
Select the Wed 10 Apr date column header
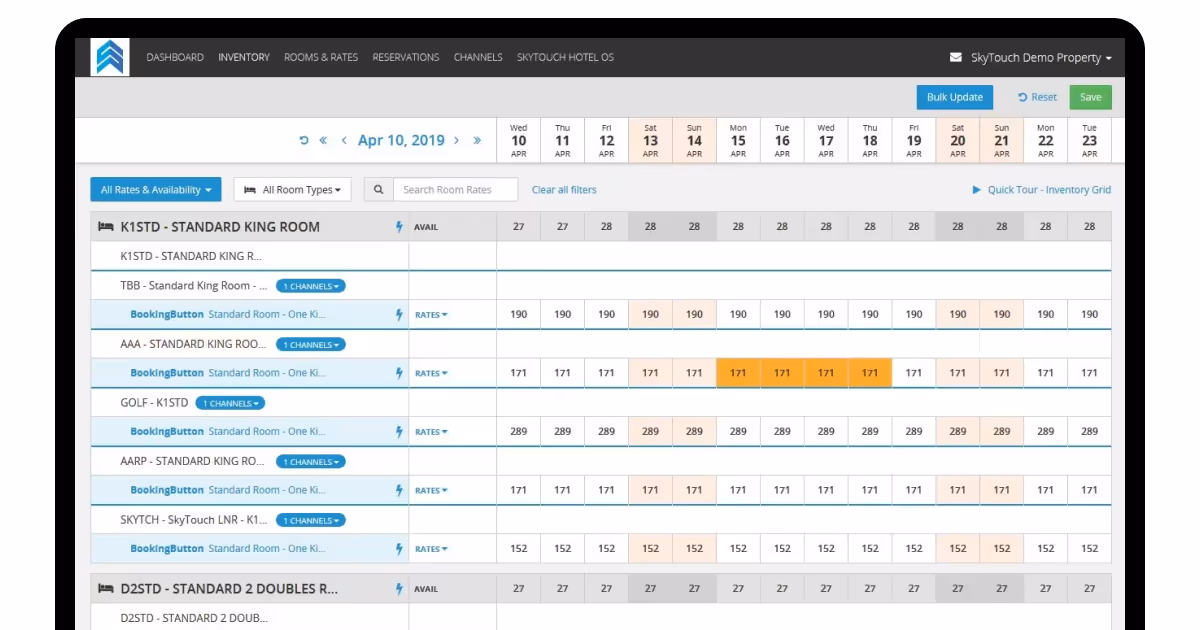click(x=519, y=141)
